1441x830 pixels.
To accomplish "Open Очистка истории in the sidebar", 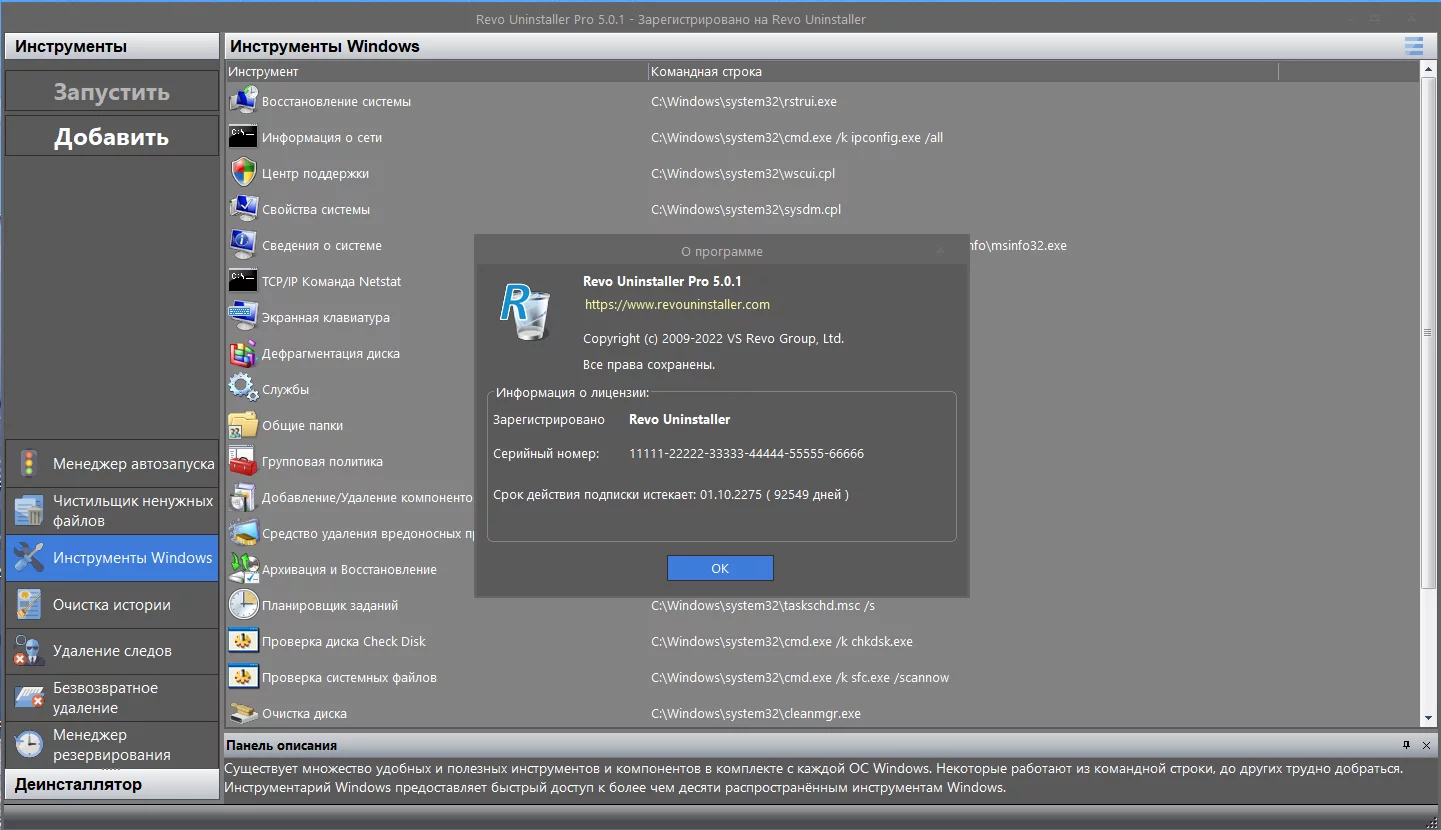I will click(112, 605).
